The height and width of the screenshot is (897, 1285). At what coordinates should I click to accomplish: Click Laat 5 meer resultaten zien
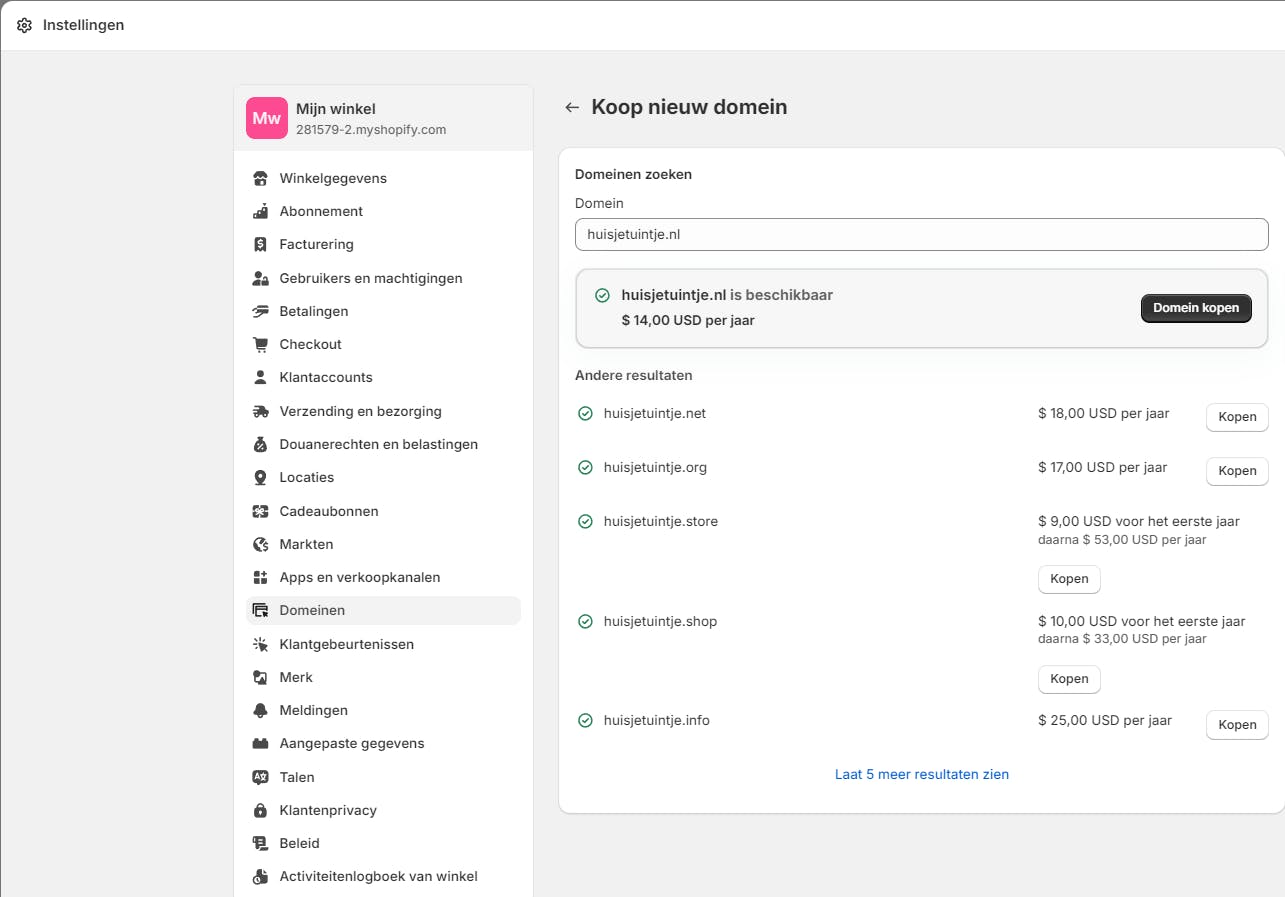click(x=921, y=774)
